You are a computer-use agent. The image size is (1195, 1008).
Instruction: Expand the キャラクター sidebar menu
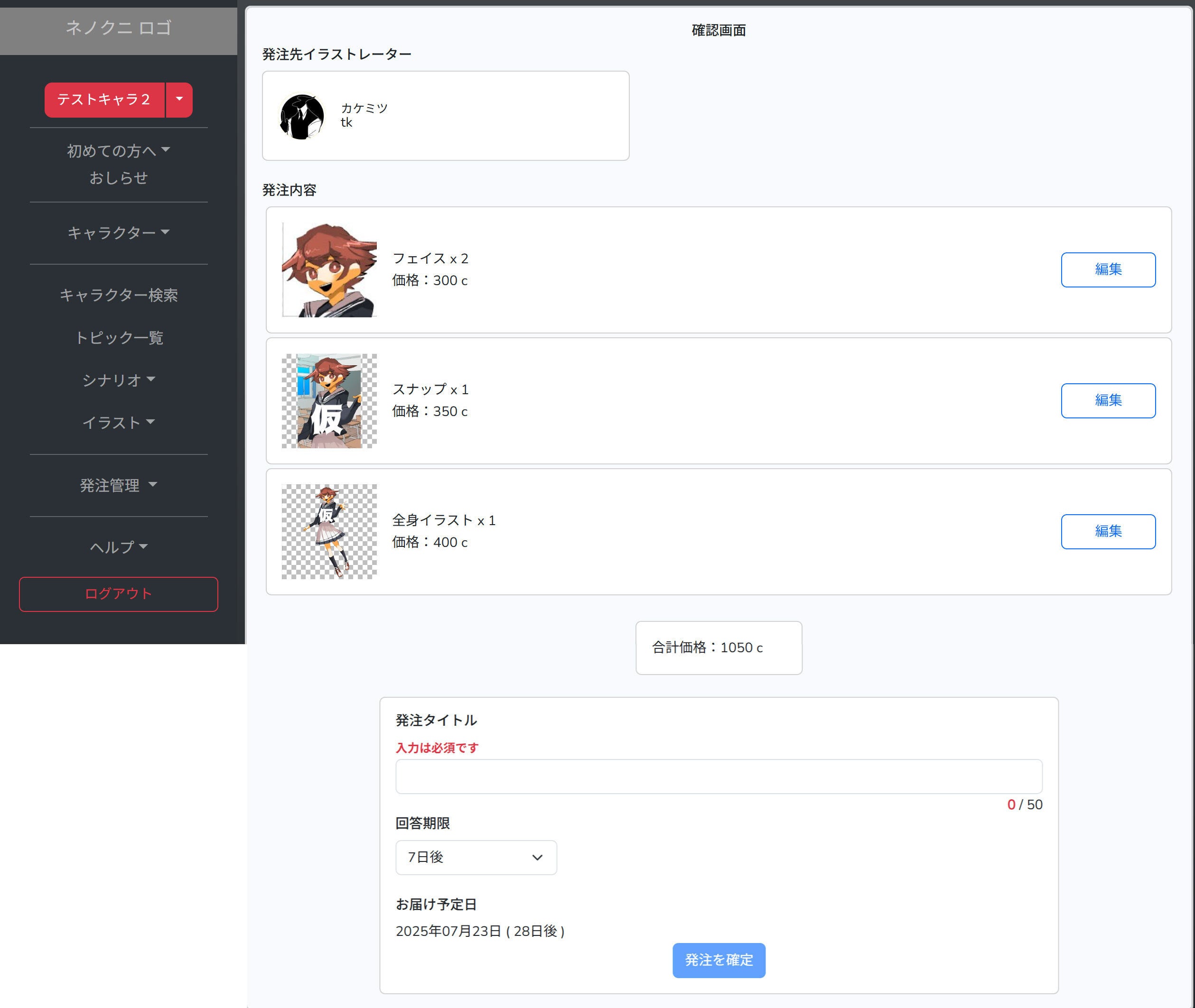point(118,232)
